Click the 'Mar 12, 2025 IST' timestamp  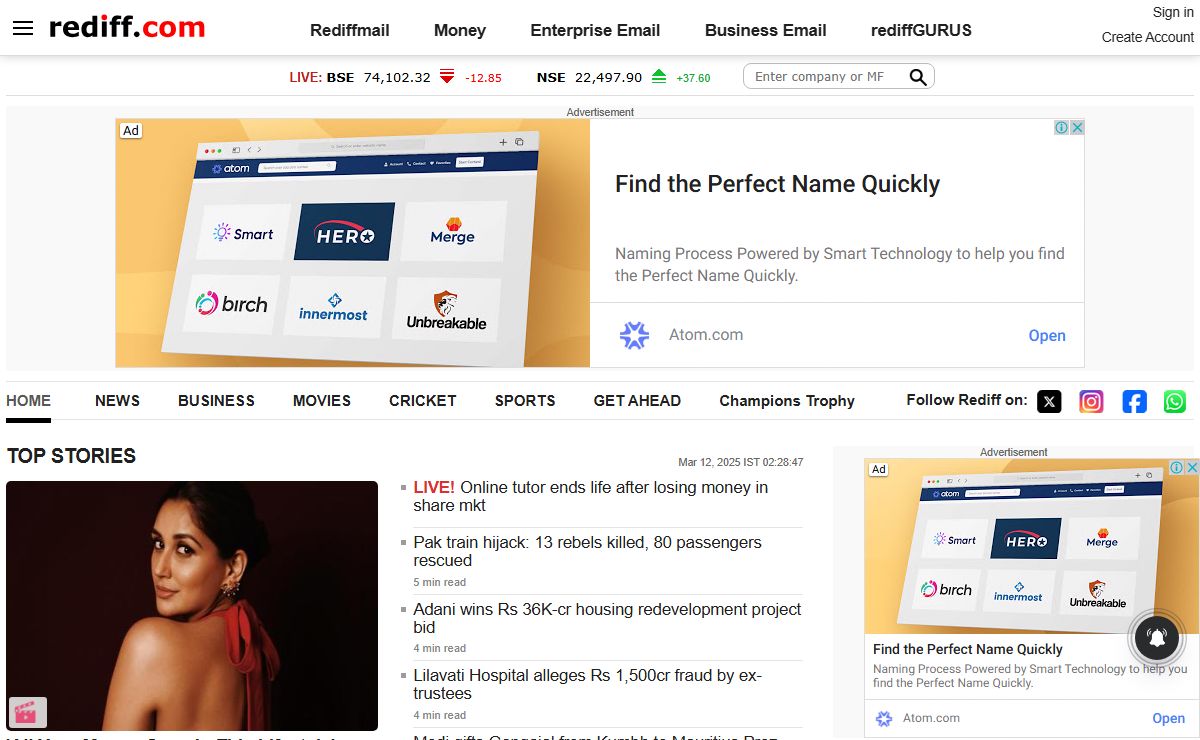pyautogui.click(x=740, y=462)
